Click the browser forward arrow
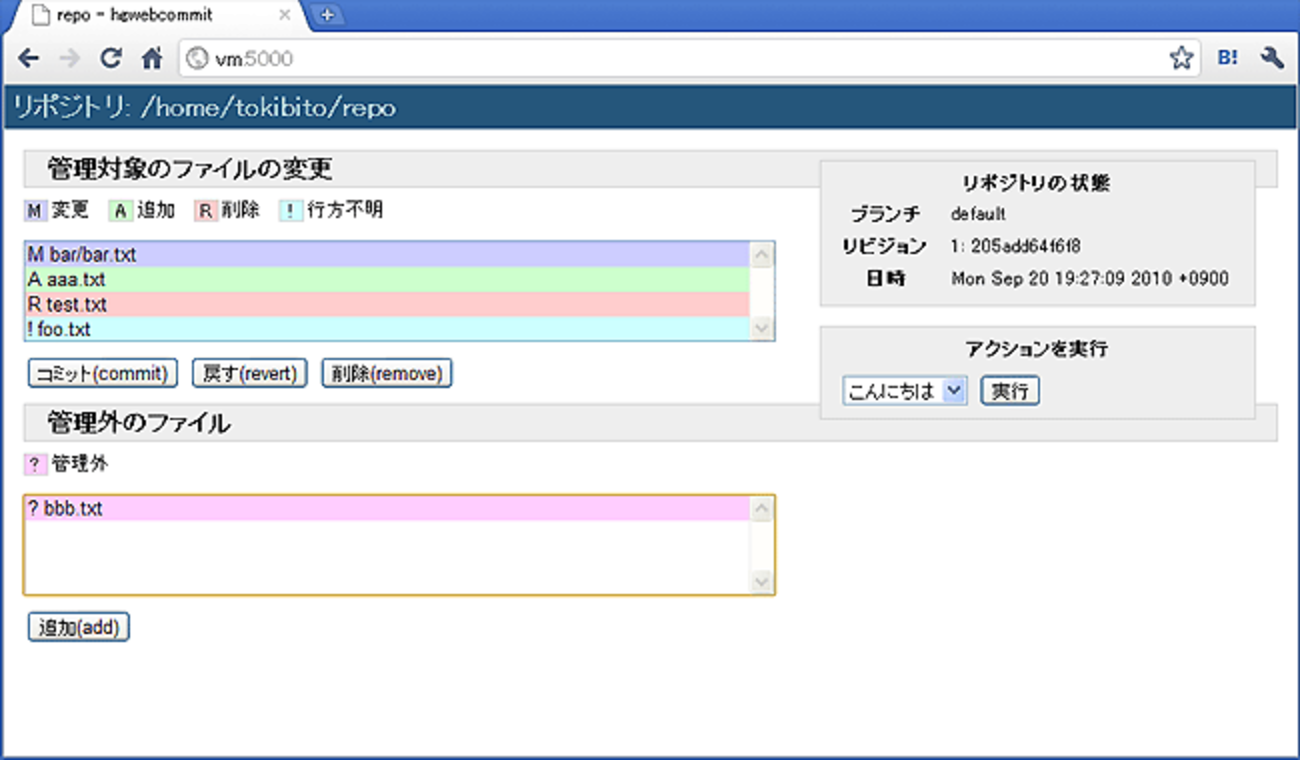The width and height of the screenshot is (1300, 760). coord(69,59)
